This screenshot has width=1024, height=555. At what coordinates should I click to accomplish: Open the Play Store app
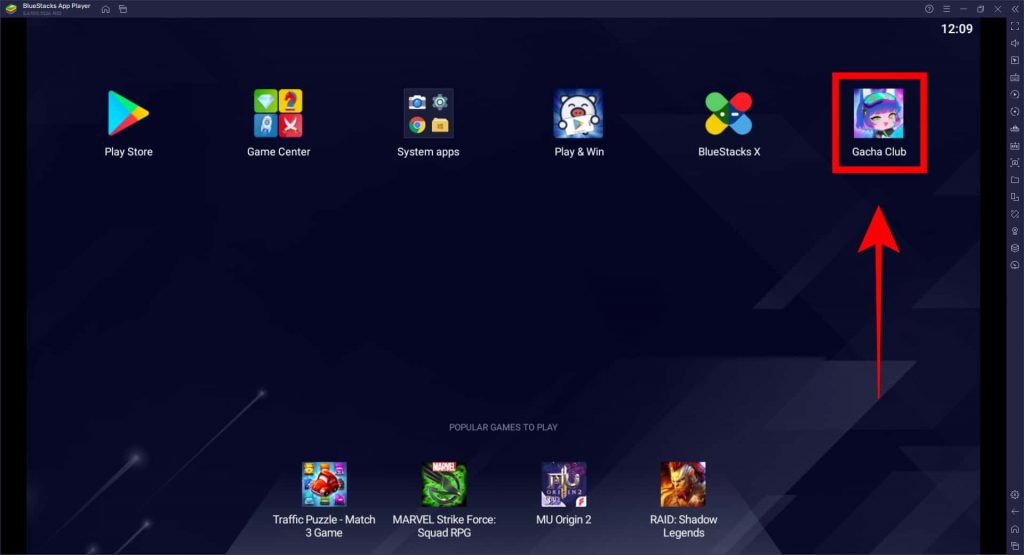coord(128,114)
